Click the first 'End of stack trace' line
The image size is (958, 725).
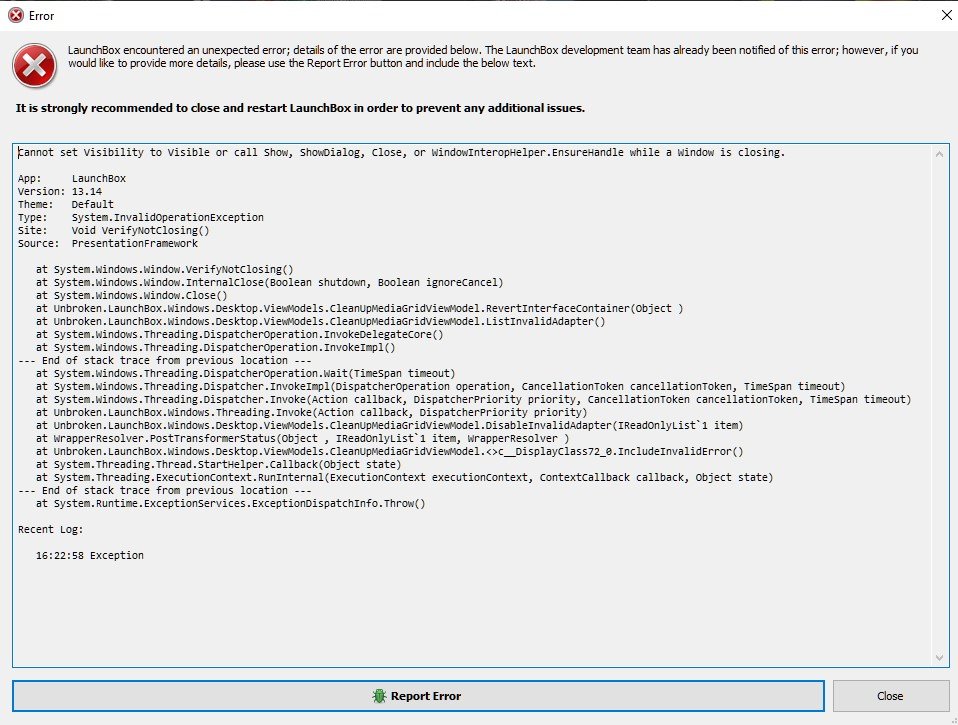coord(165,360)
